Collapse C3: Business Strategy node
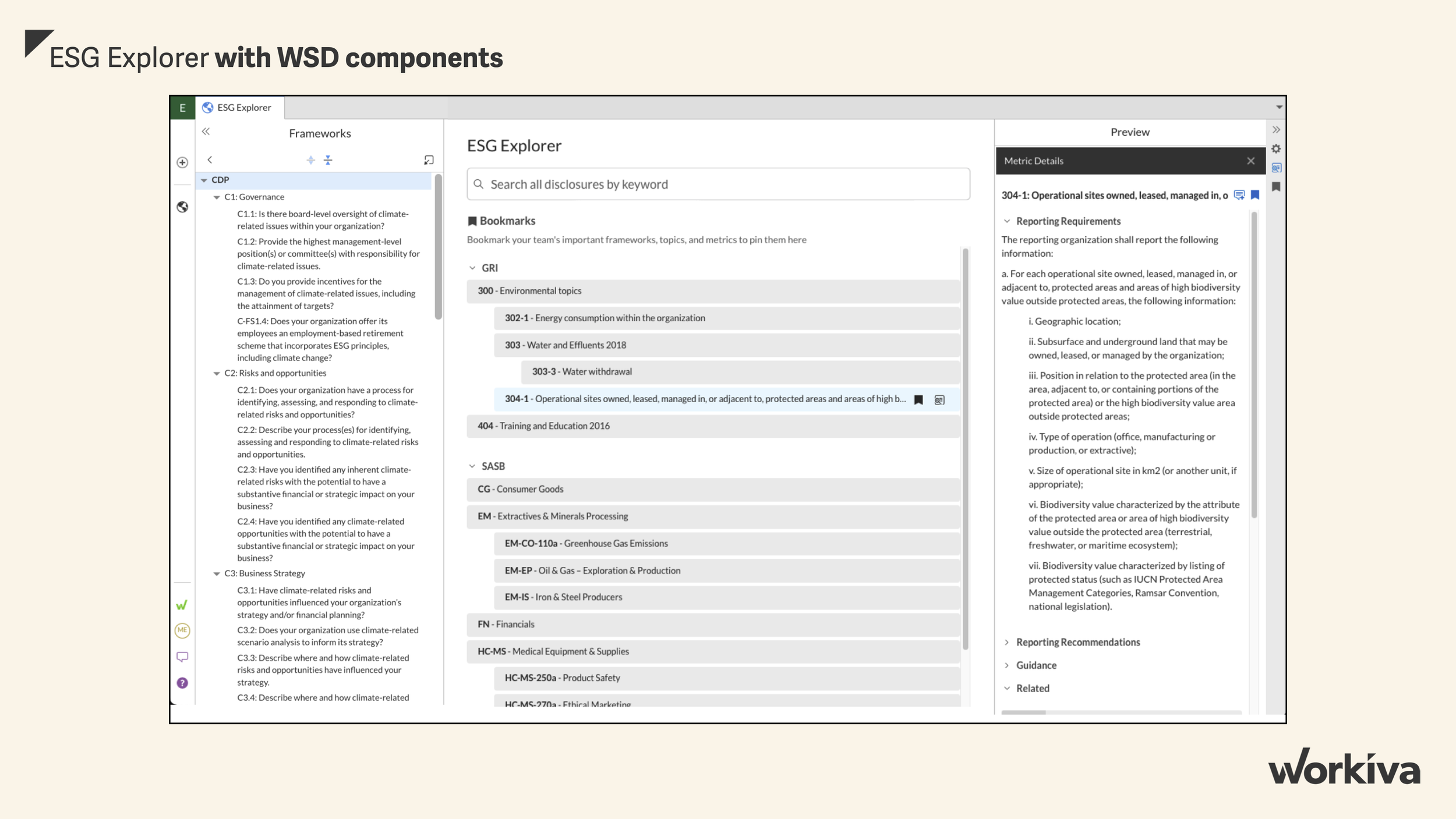 coord(217,574)
